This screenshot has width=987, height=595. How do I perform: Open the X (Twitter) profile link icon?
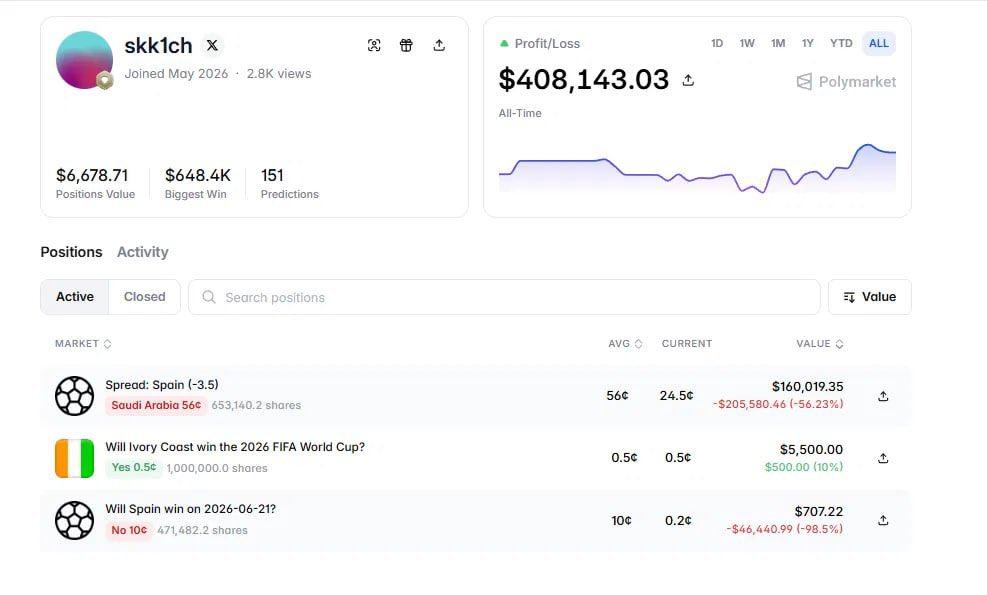(x=212, y=45)
